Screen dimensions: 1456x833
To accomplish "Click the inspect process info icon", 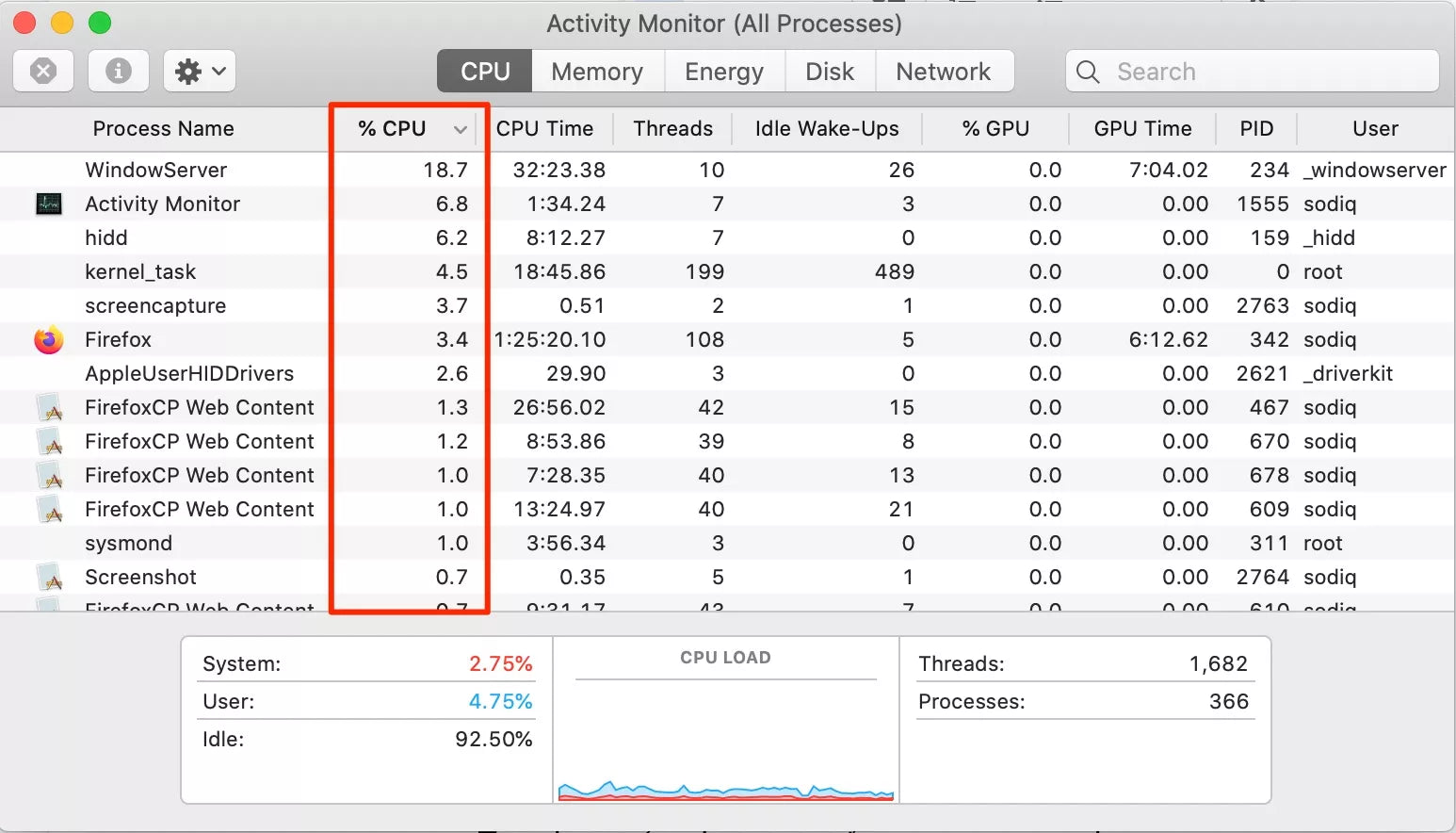I will coord(118,71).
